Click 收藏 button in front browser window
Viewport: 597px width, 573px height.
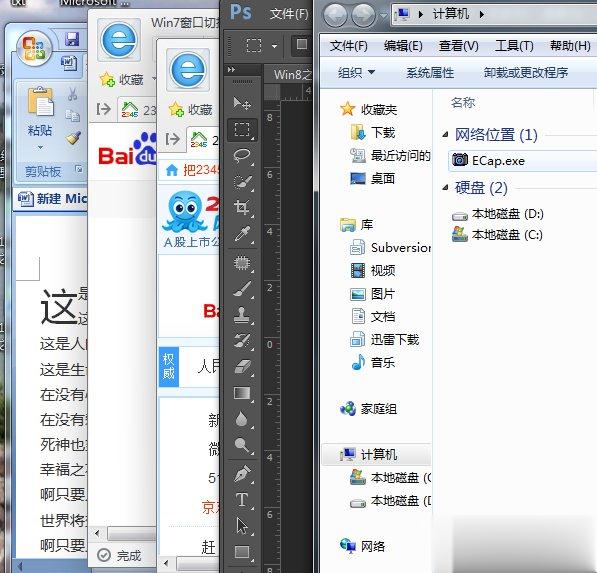click(x=191, y=110)
